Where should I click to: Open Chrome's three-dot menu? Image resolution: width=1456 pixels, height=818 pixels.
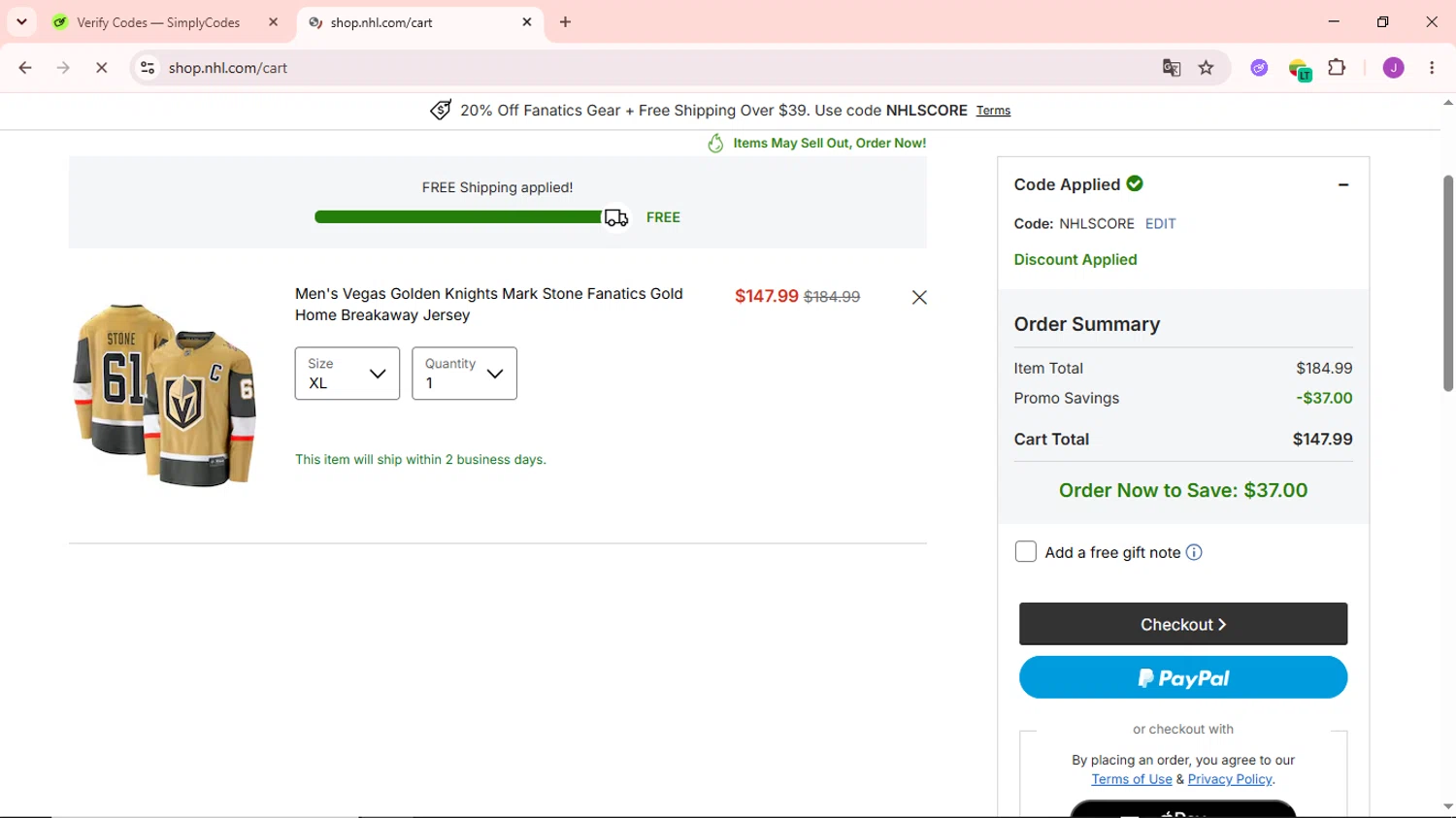[1432, 68]
